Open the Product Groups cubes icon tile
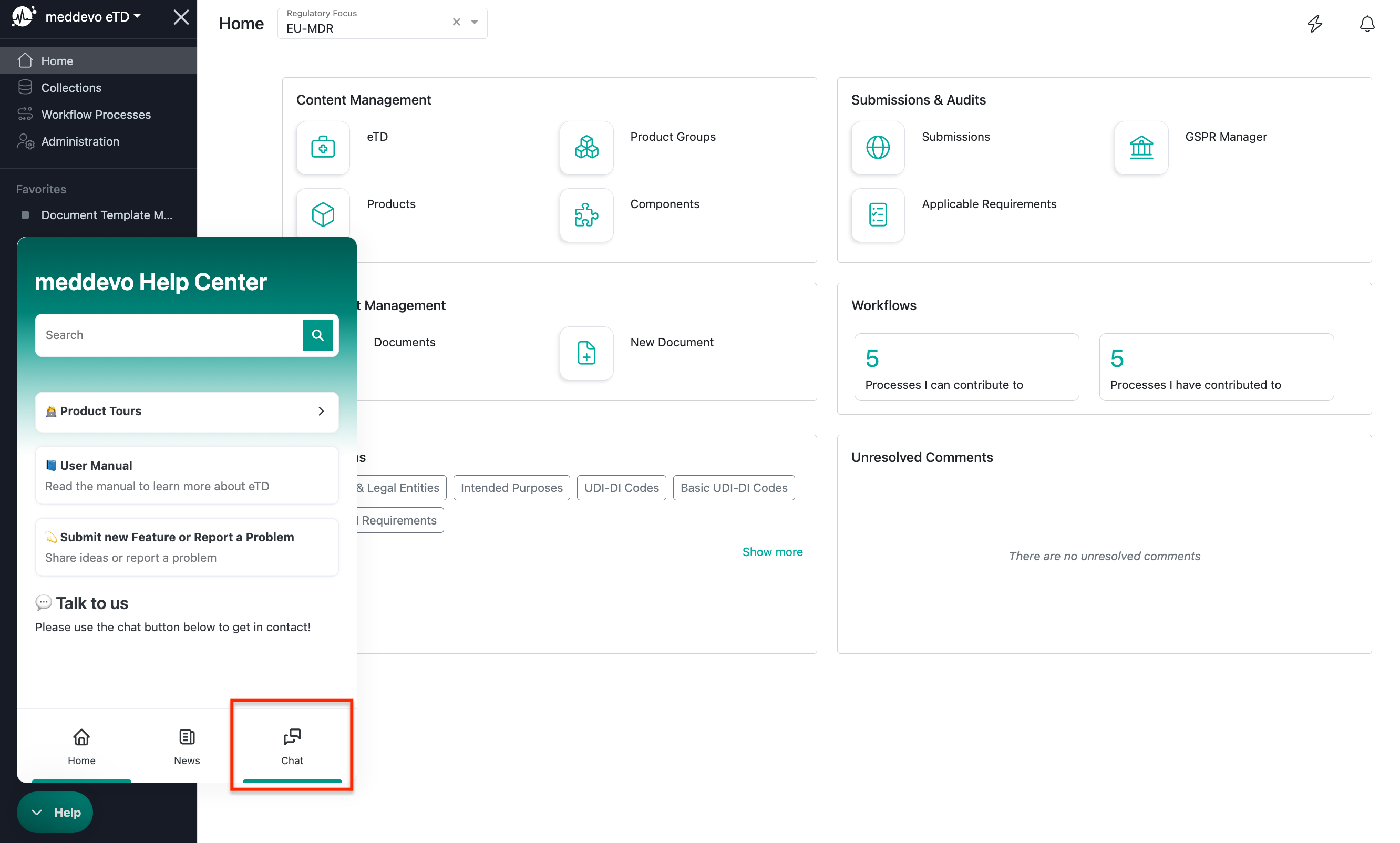1400x843 pixels. coord(586,148)
